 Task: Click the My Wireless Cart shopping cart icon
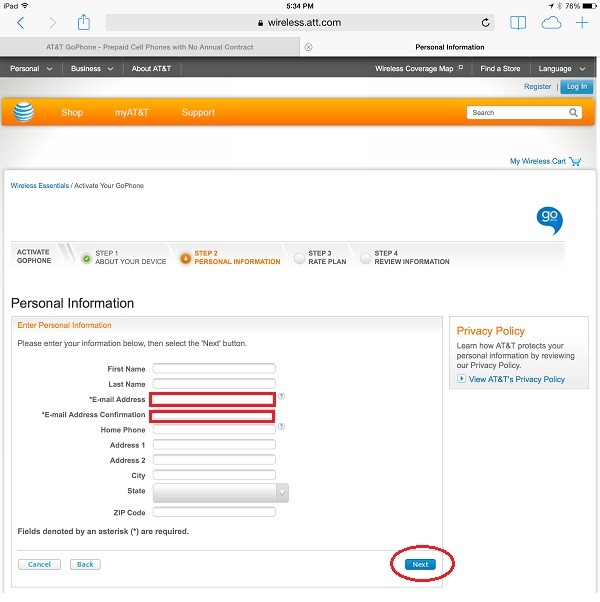coord(575,161)
